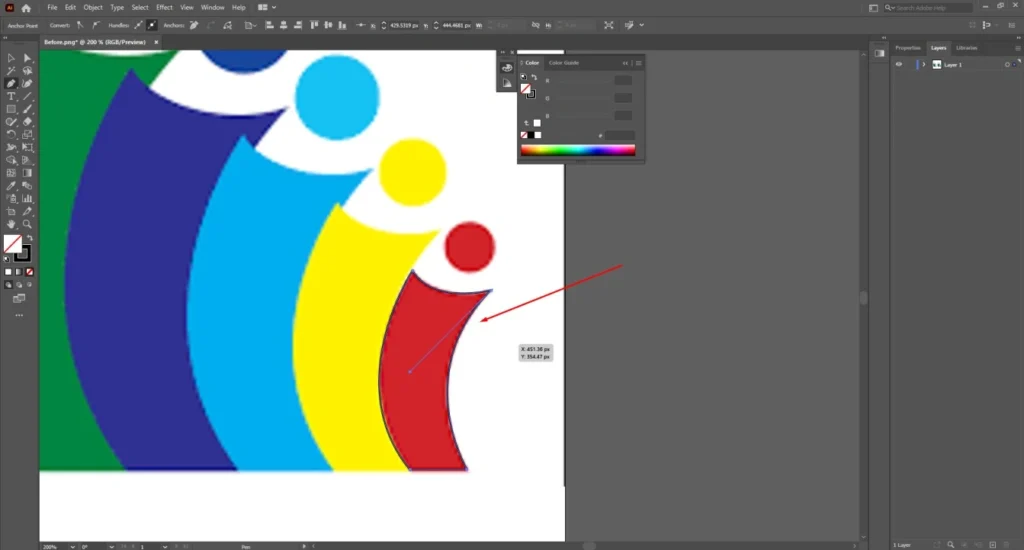Screen dimensions: 1024x550
Task: Select the Mesh tool
Action: point(11,173)
